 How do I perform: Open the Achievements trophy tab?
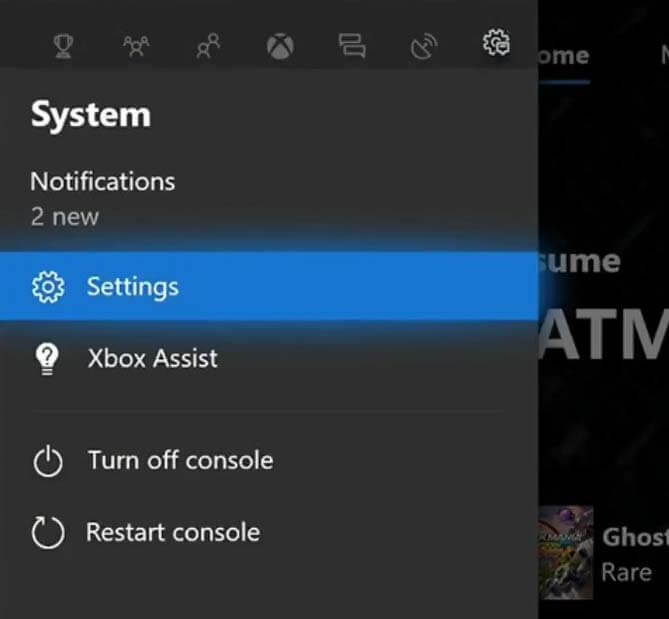pyautogui.click(x=63, y=46)
